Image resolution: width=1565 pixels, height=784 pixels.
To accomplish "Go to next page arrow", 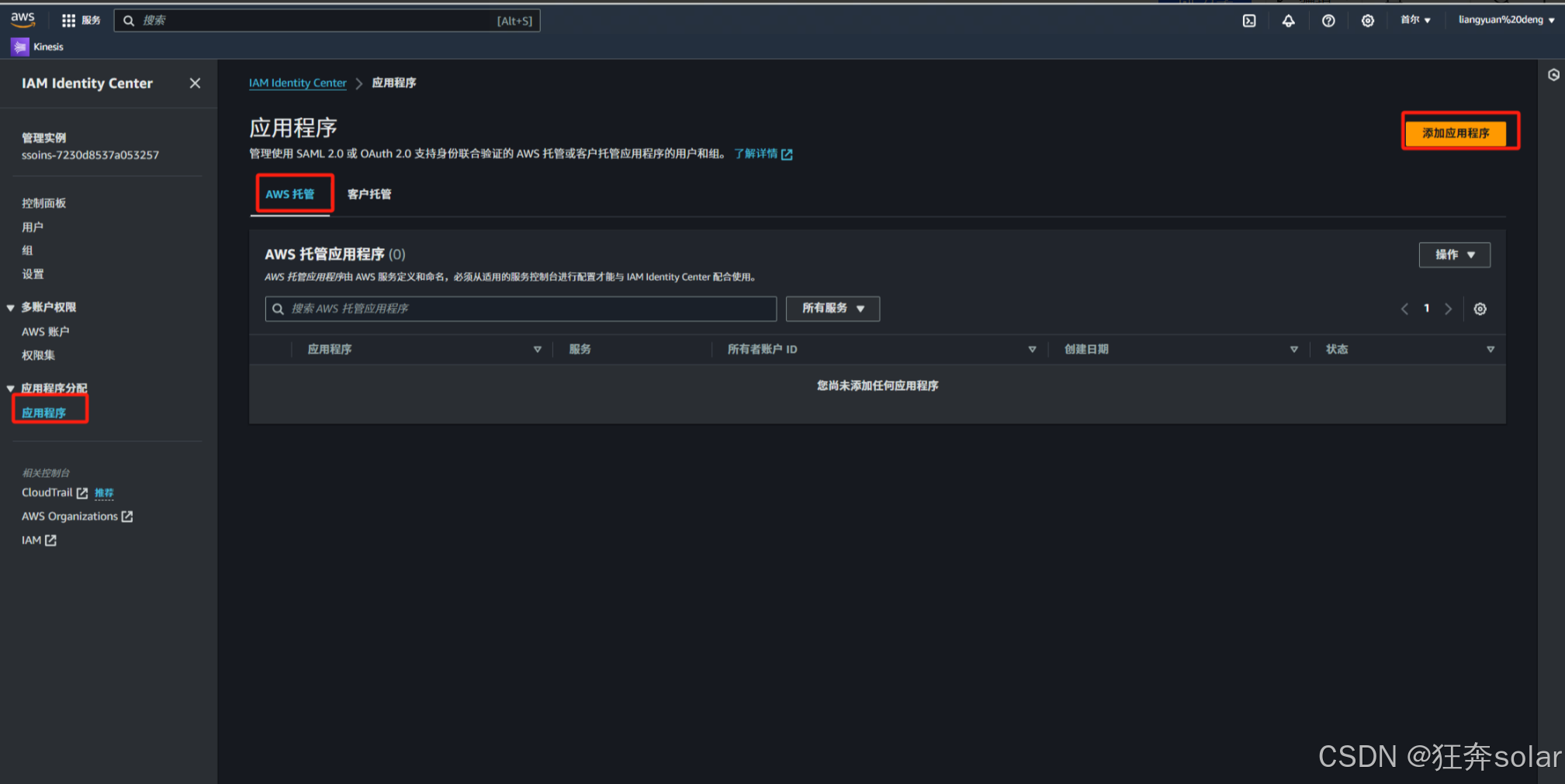I will click(1448, 309).
